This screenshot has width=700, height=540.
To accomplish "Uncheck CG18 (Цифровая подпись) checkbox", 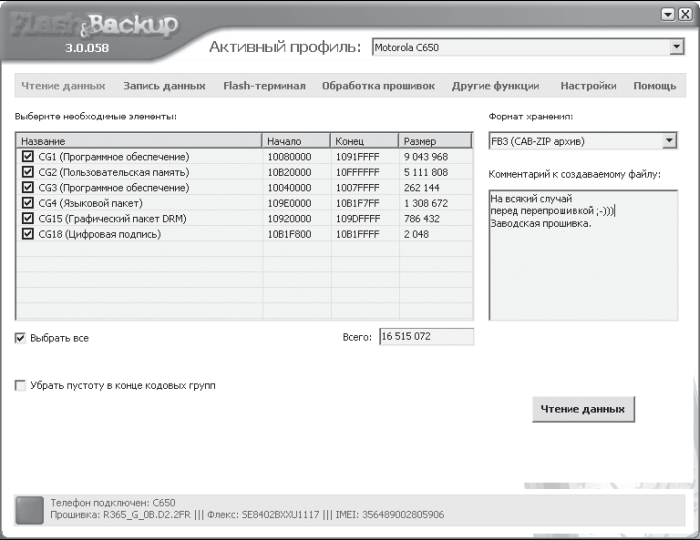I will point(27,234).
